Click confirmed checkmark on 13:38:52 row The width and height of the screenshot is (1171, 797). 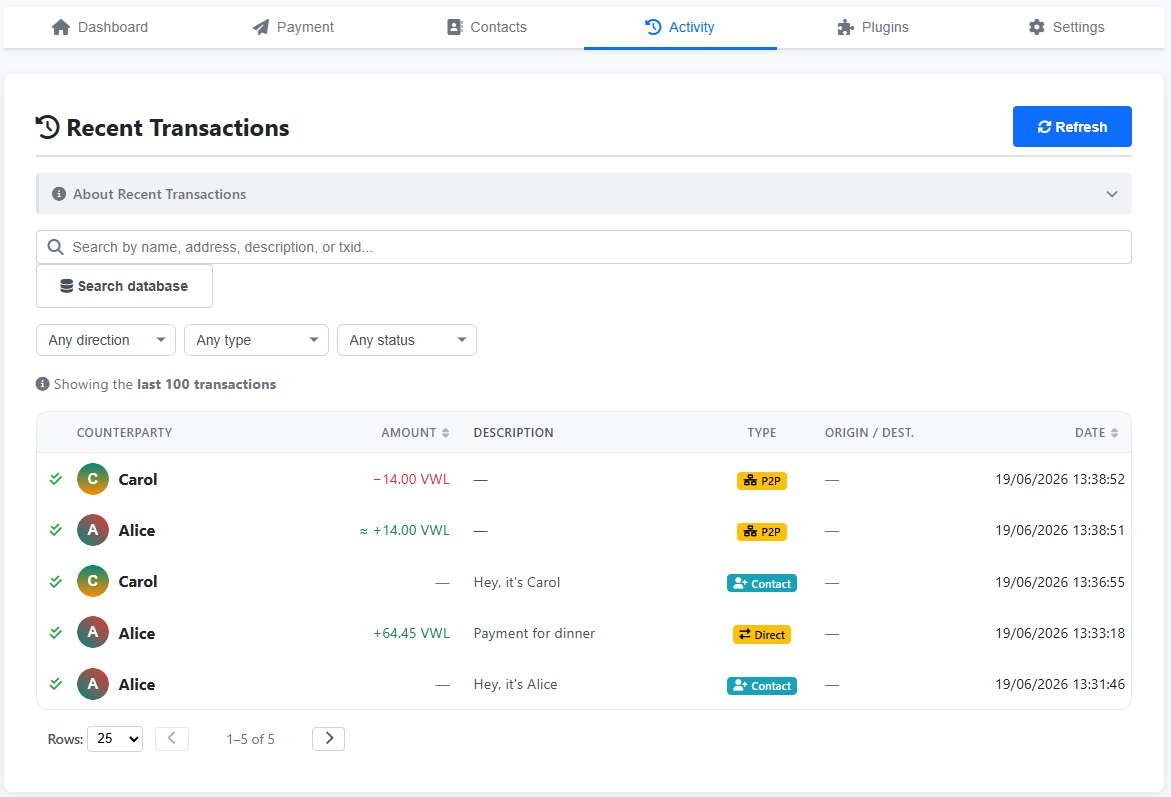coord(56,479)
